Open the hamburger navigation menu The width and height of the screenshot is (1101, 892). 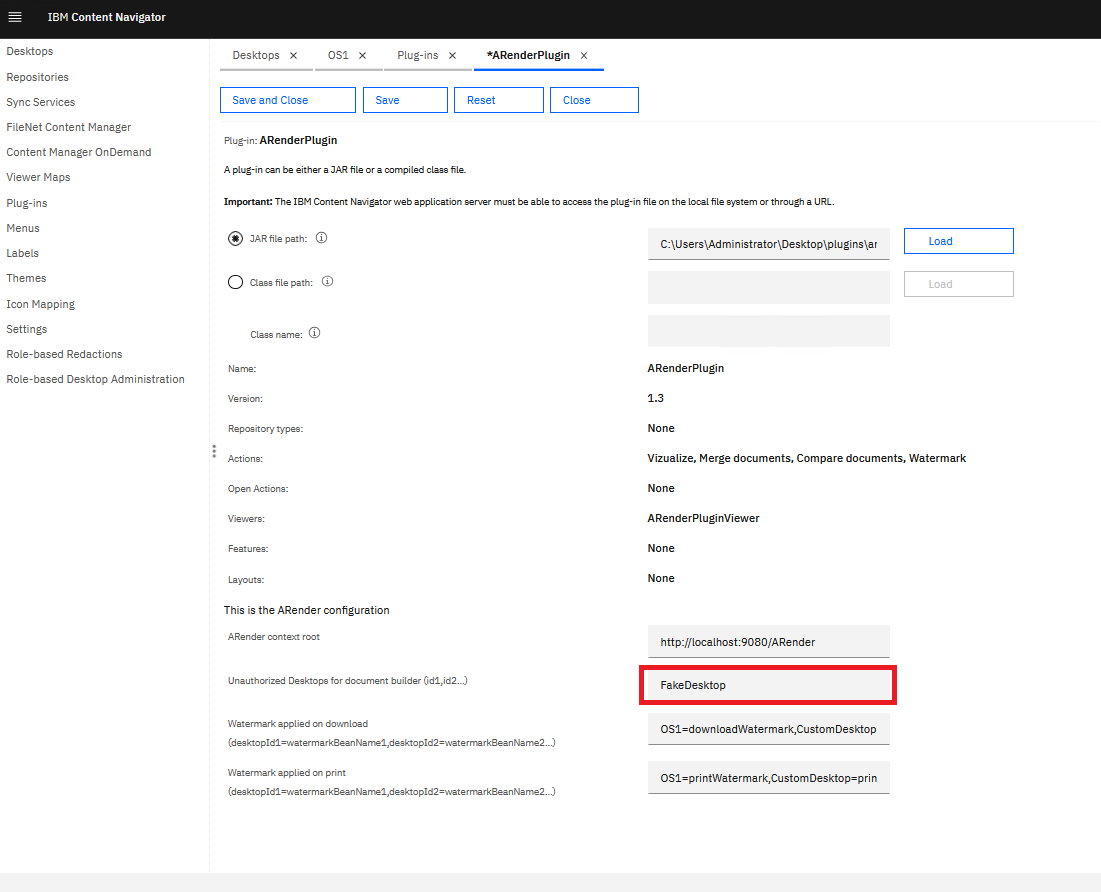(x=15, y=17)
